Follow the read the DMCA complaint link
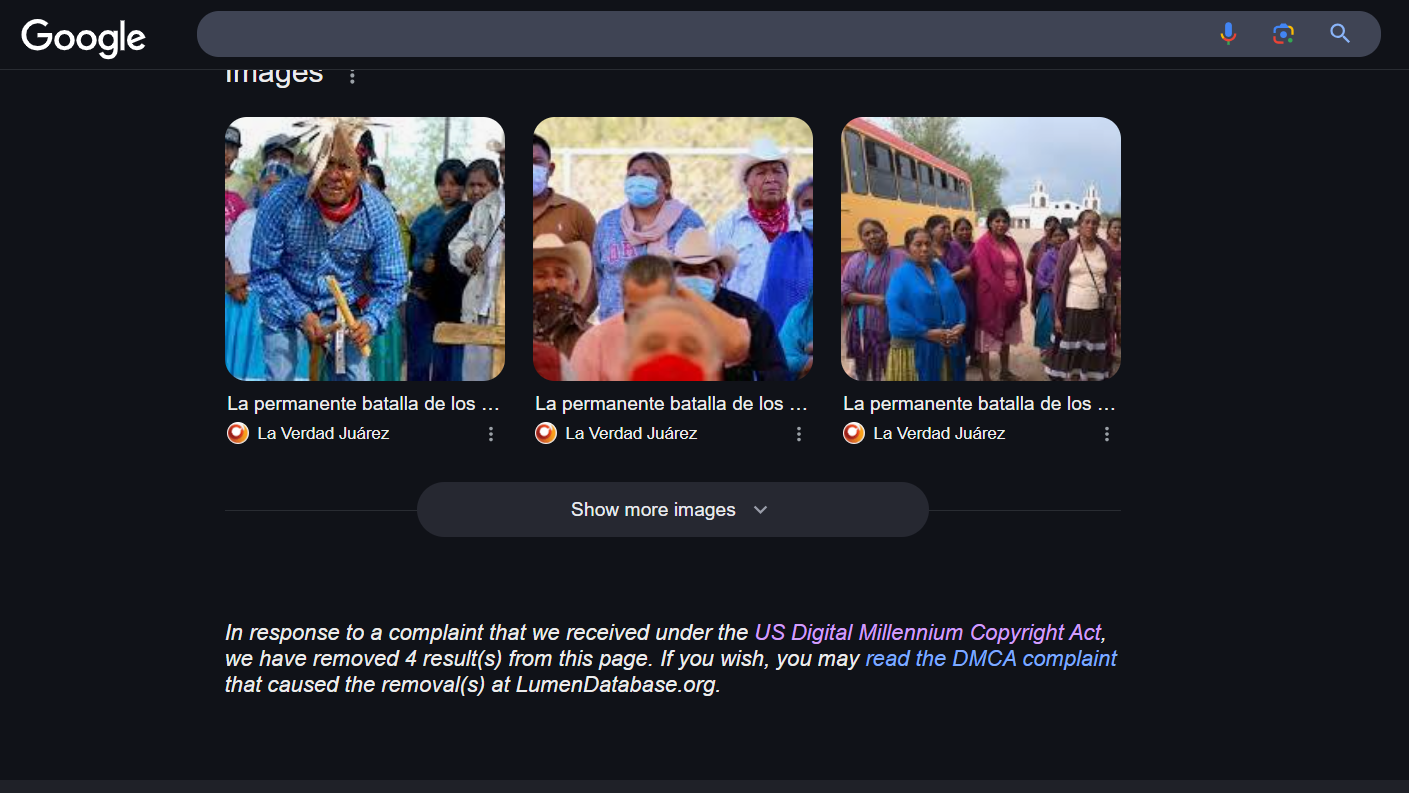Image resolution: width=1409 pixels, height=793 pixels. [991, 659]
